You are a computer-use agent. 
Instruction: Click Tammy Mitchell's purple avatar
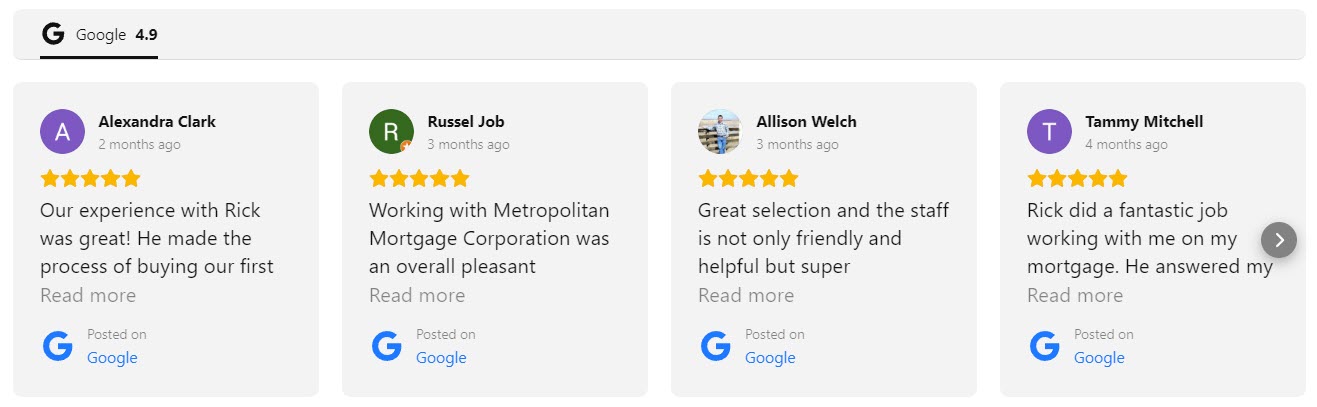coord(1049,131)
